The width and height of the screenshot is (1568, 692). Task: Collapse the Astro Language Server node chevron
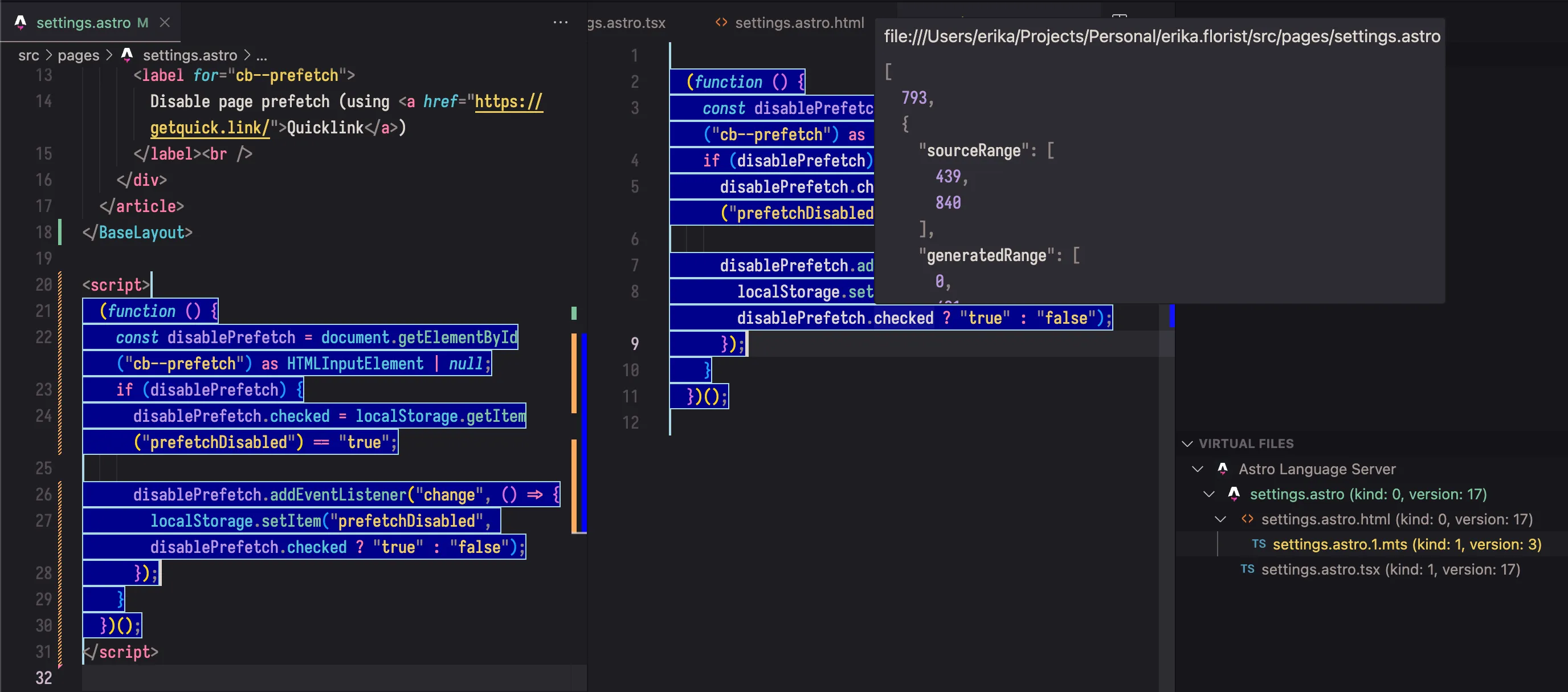(1197, 469)
